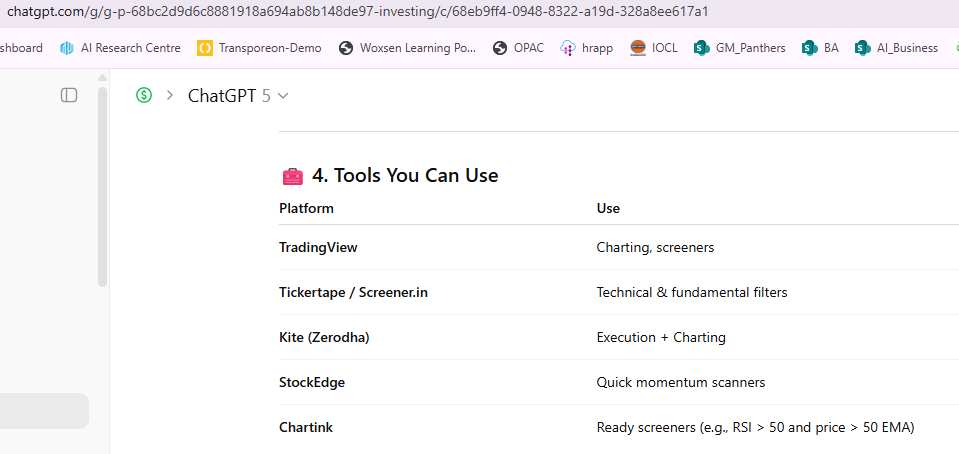Screen dimensions: 959x454
Task: Click the SharePoint icon beside BA
Action: [x=810, y=48]
